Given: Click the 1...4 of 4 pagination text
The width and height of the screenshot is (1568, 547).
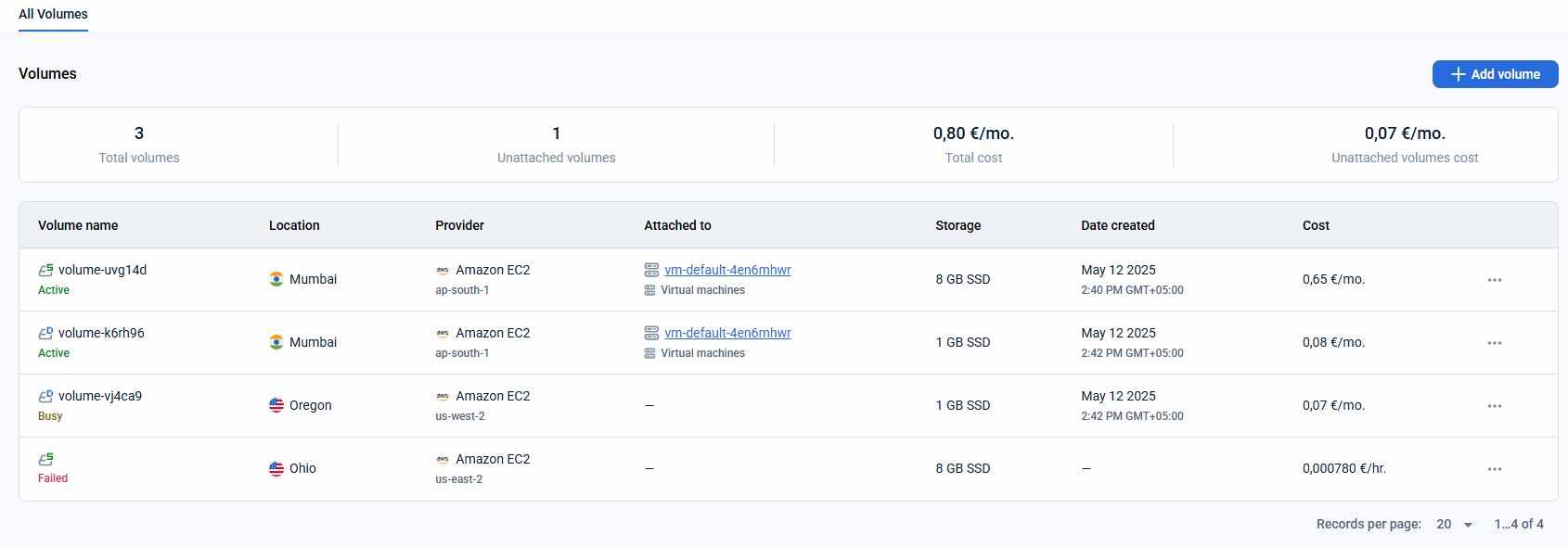Looking at the screenshot, I should point(1519,524).
